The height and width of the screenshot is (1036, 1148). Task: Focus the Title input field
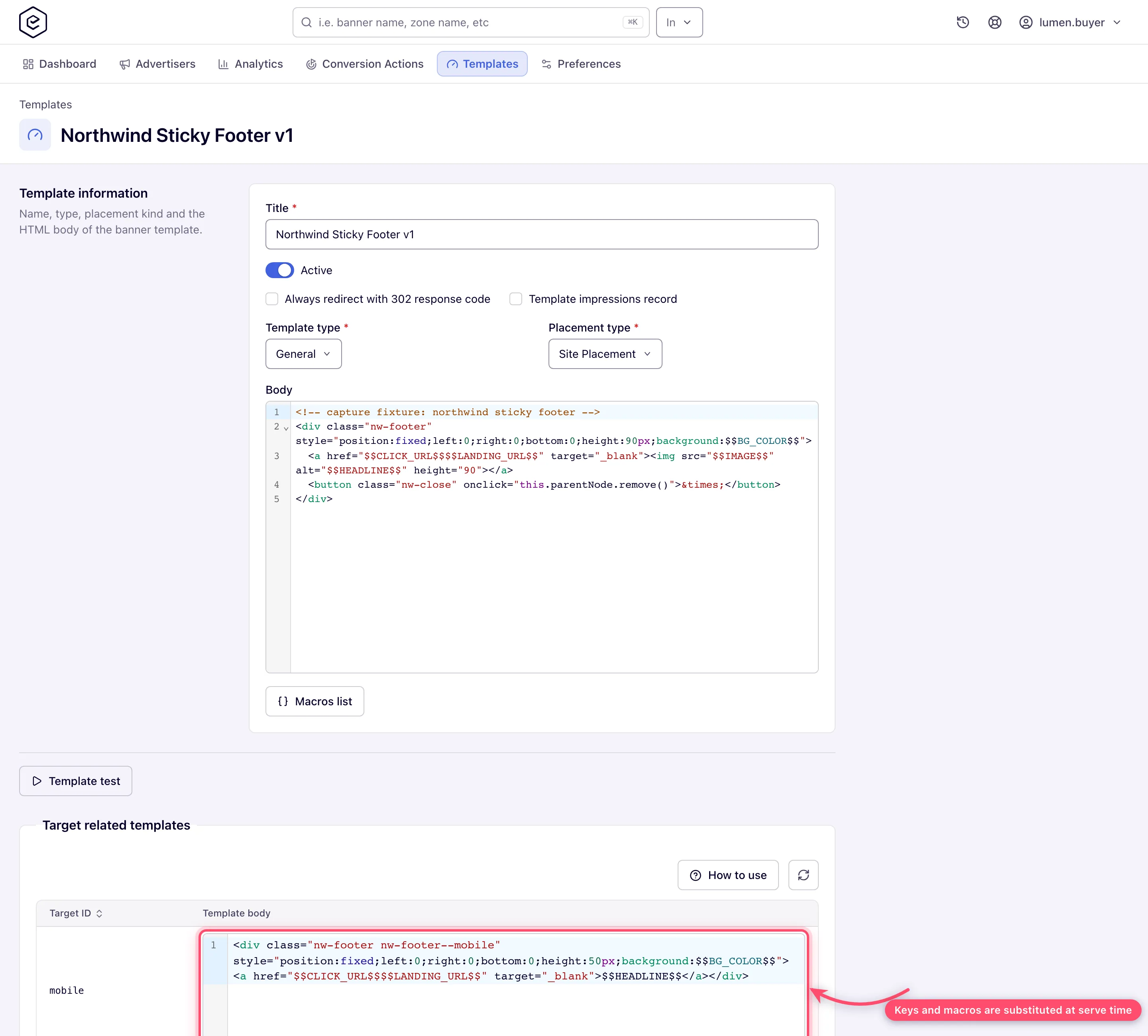(x=542, y=235)
